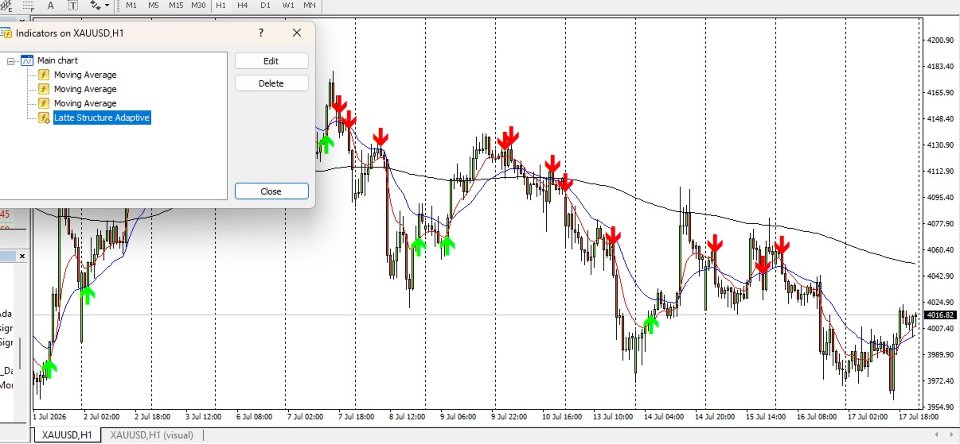This screenshot has width=960, height=444.
Task: Click the 4060.40 price scale label
Action: pos(941,250)
